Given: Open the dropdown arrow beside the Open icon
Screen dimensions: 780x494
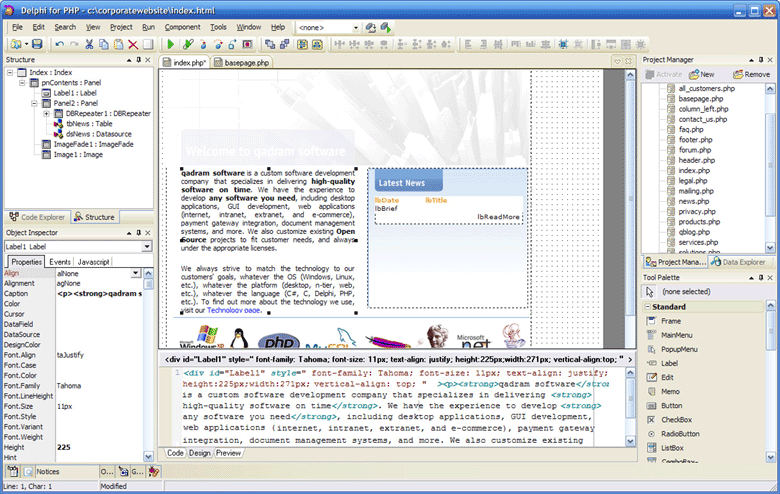Looking at the screenshot, I should pyautogui.click(x=26, y=44).
